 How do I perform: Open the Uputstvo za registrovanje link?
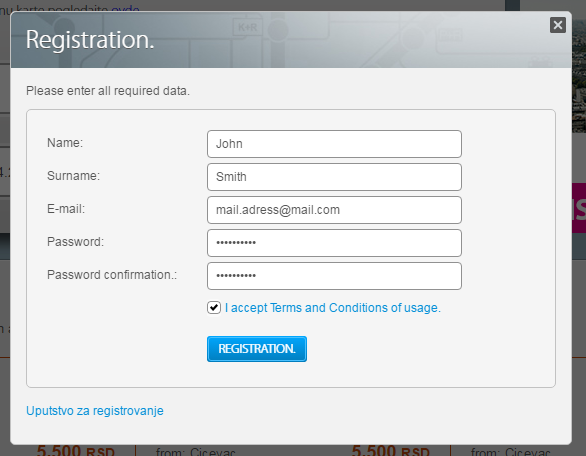[95, 411]
